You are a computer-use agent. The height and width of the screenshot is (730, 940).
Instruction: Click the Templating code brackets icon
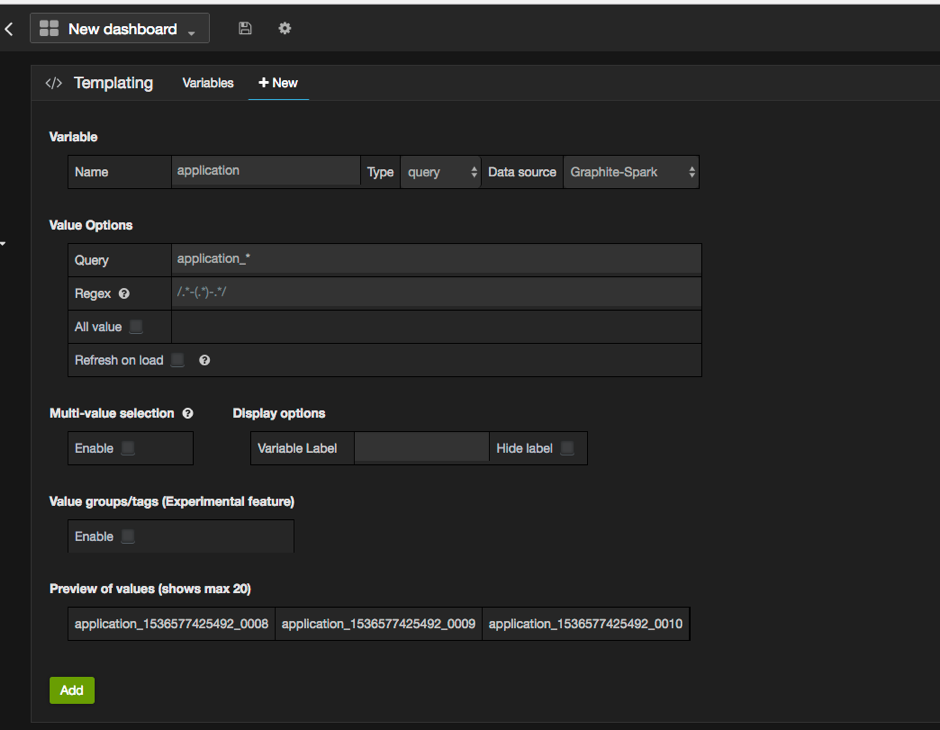[54, 83]
